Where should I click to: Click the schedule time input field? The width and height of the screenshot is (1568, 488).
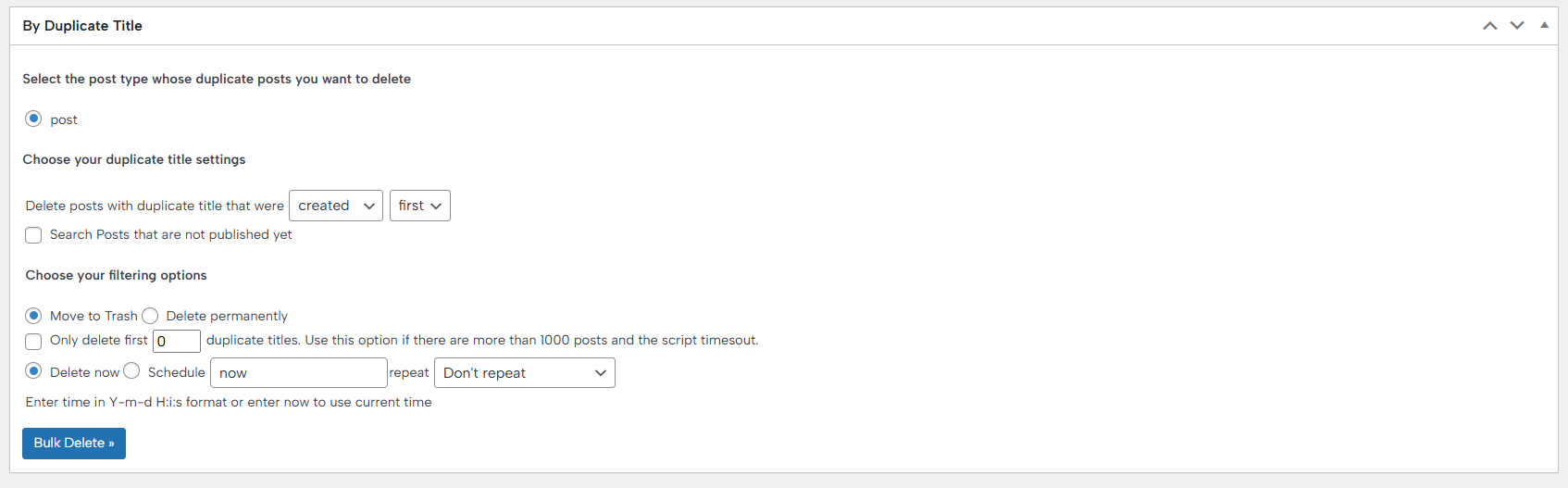[x=298, y=372]
